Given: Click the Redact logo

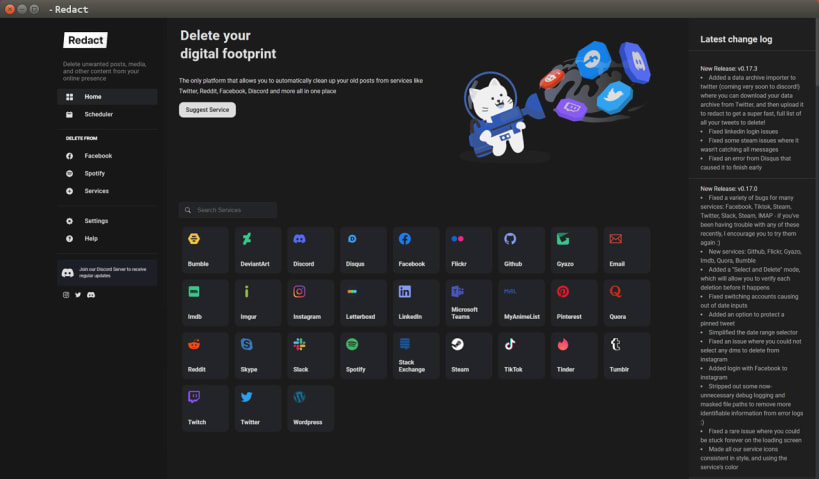Looking at the screenshot, I should tap(86, 40).
